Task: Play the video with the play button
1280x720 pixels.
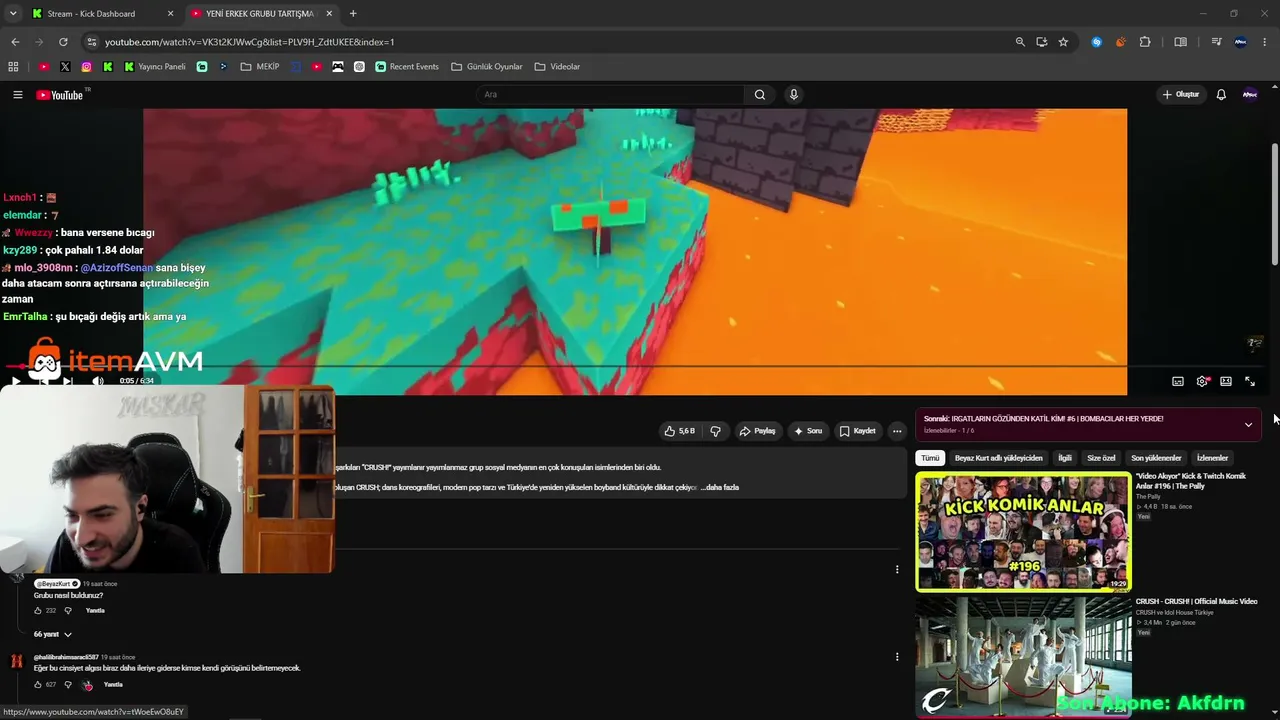Action: [x=15, y=381]
